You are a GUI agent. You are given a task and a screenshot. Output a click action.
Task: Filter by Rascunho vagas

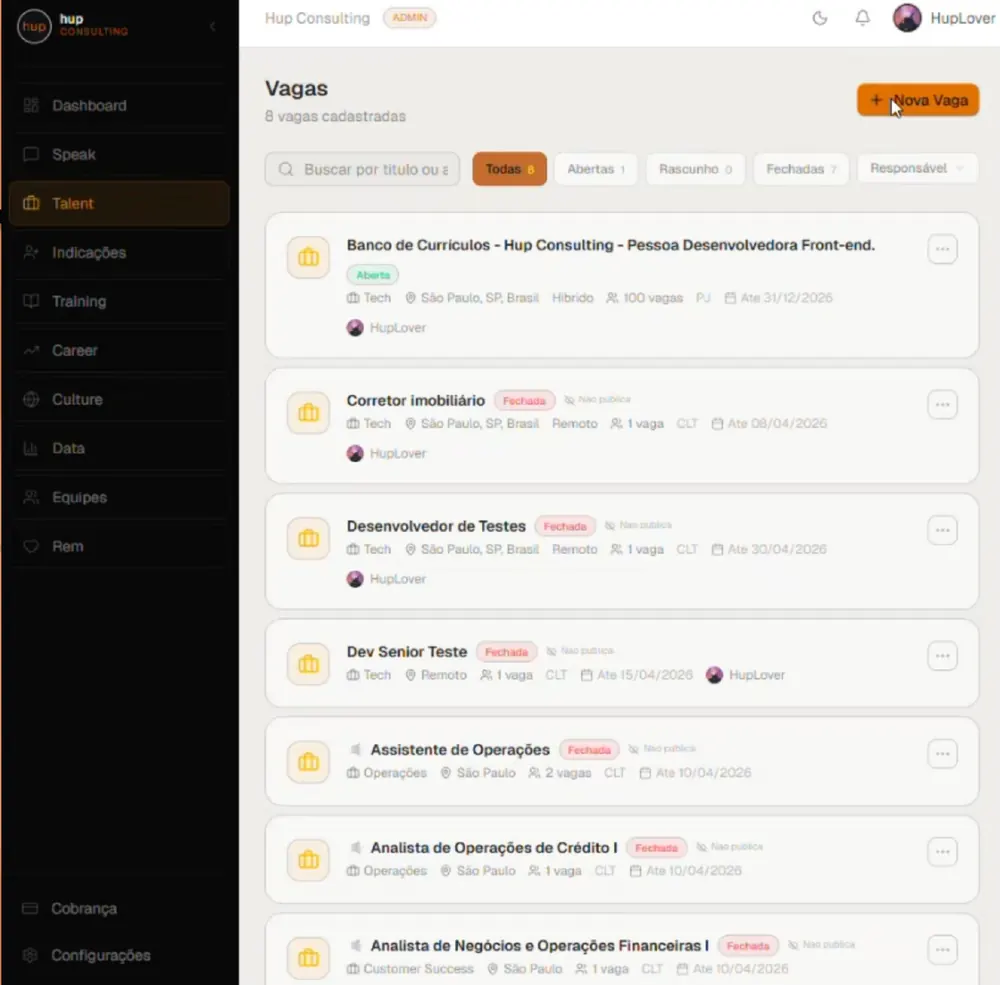695,169
